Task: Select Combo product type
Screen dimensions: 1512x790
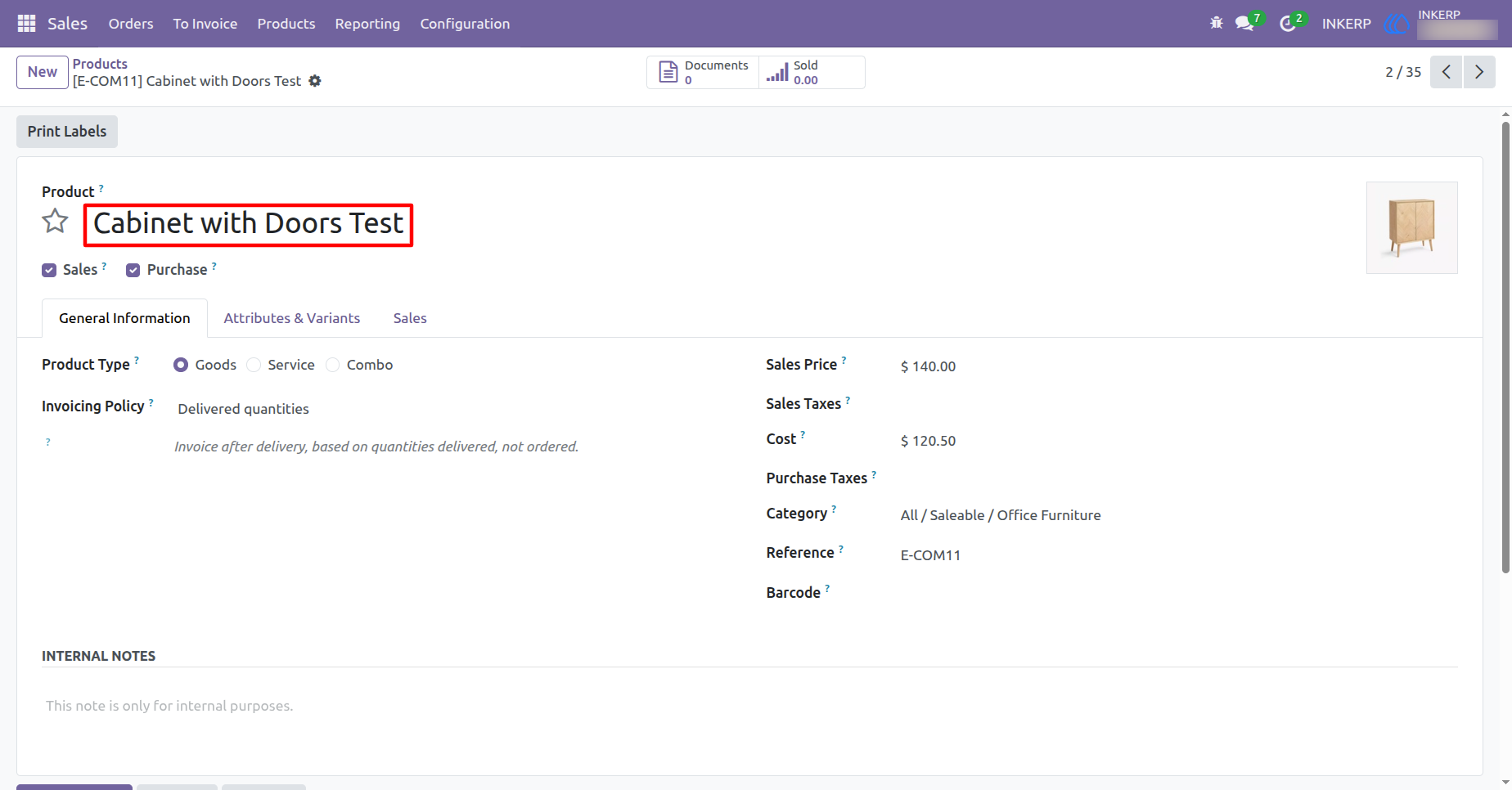Action: (x=332, y=365)
